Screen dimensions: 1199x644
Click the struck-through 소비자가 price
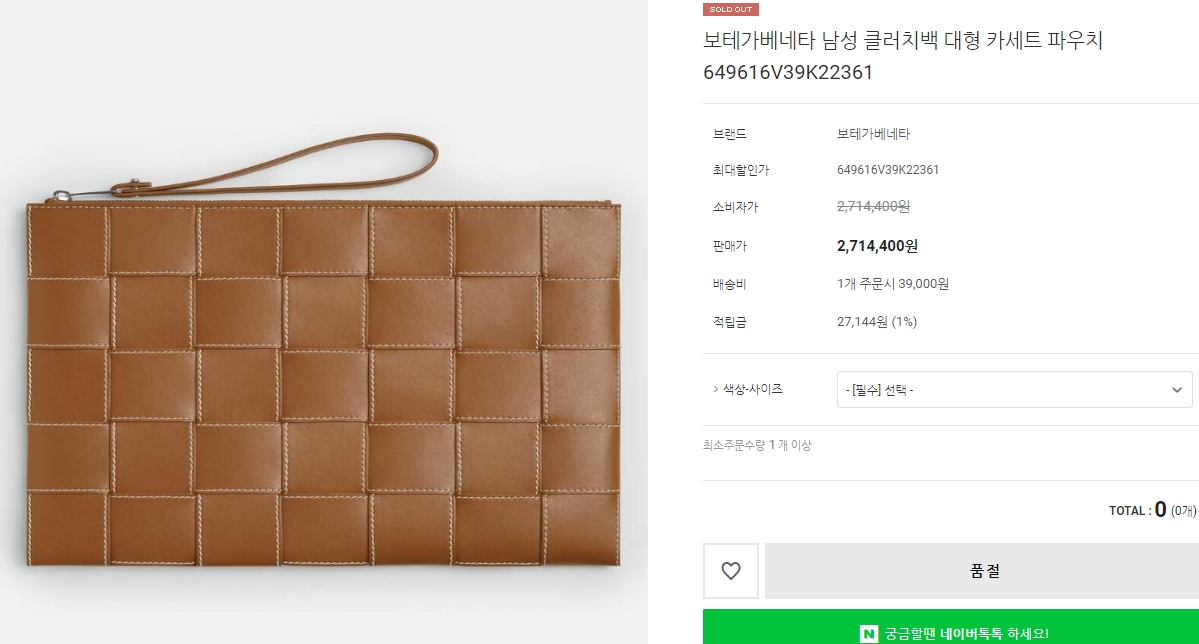(x=872, y=207)
